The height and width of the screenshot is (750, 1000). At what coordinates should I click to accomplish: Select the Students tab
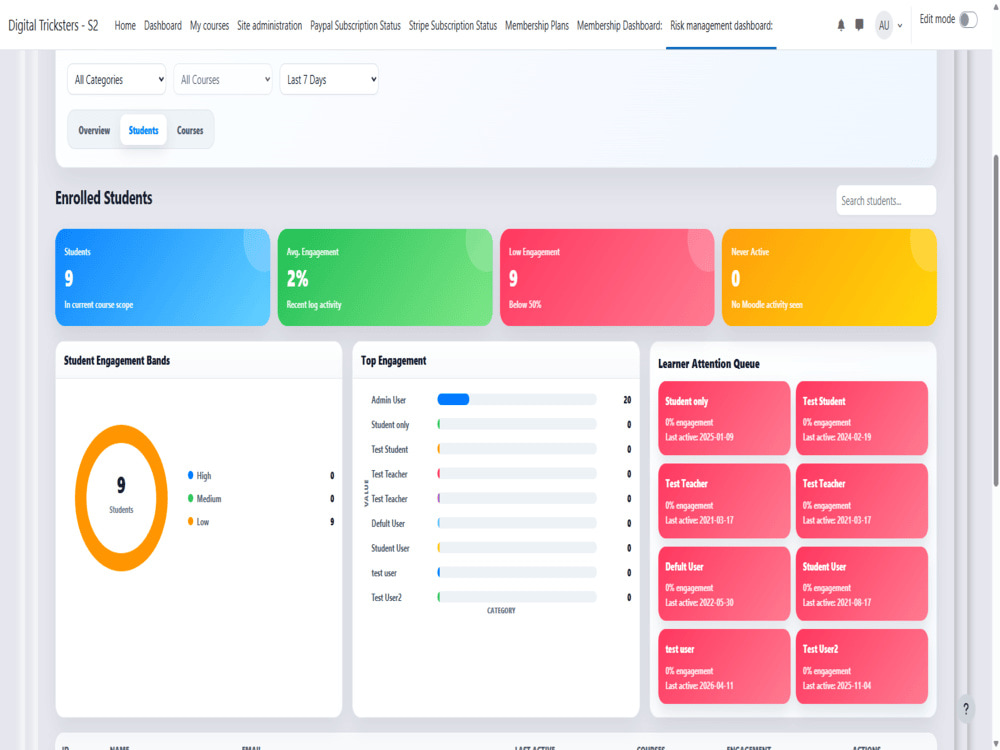click(x=143, y=130)
